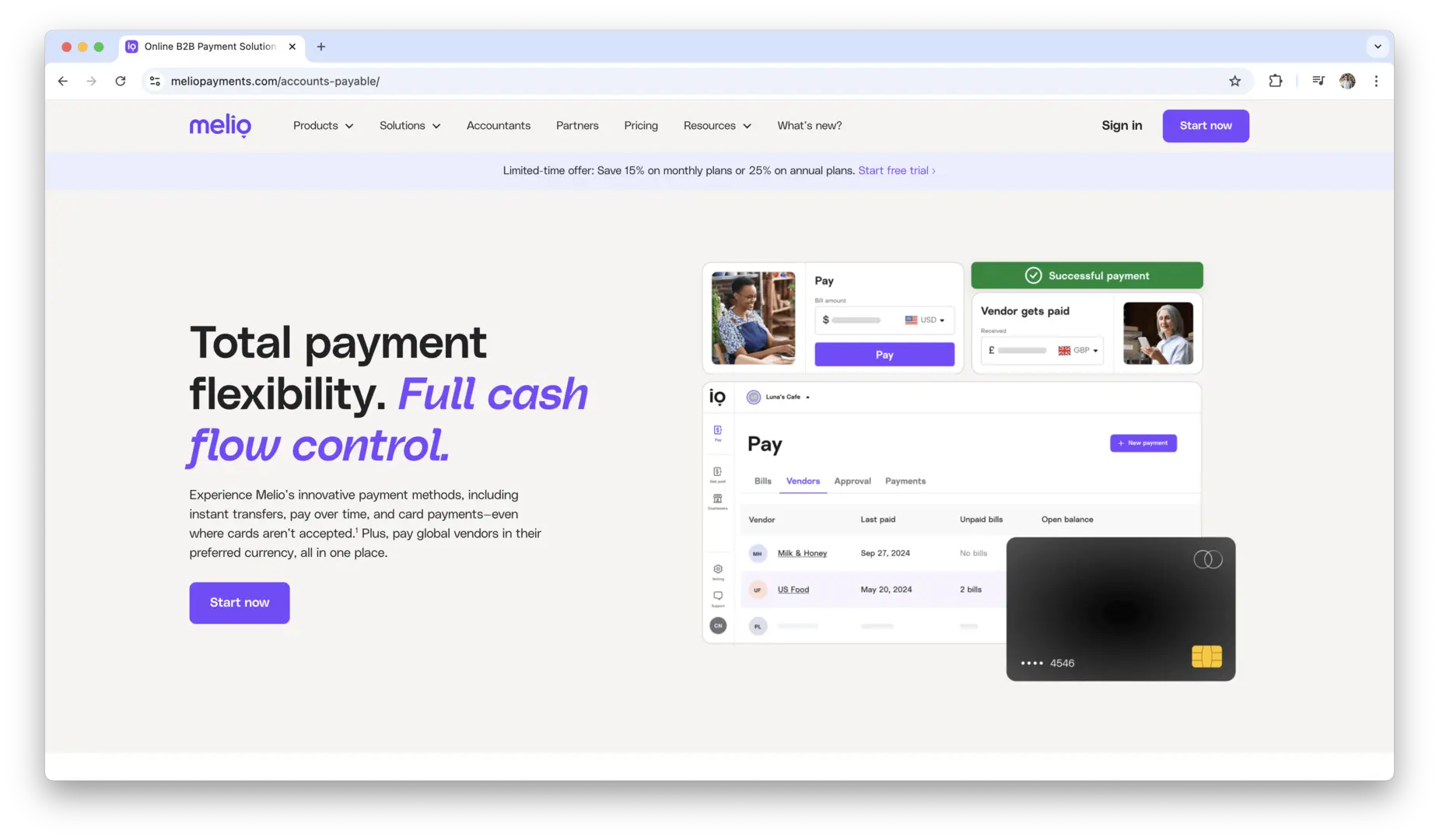The height and width of the screenshot is (840, 1439).
Task: Click the Melio logo
Action: coord(220,125)
